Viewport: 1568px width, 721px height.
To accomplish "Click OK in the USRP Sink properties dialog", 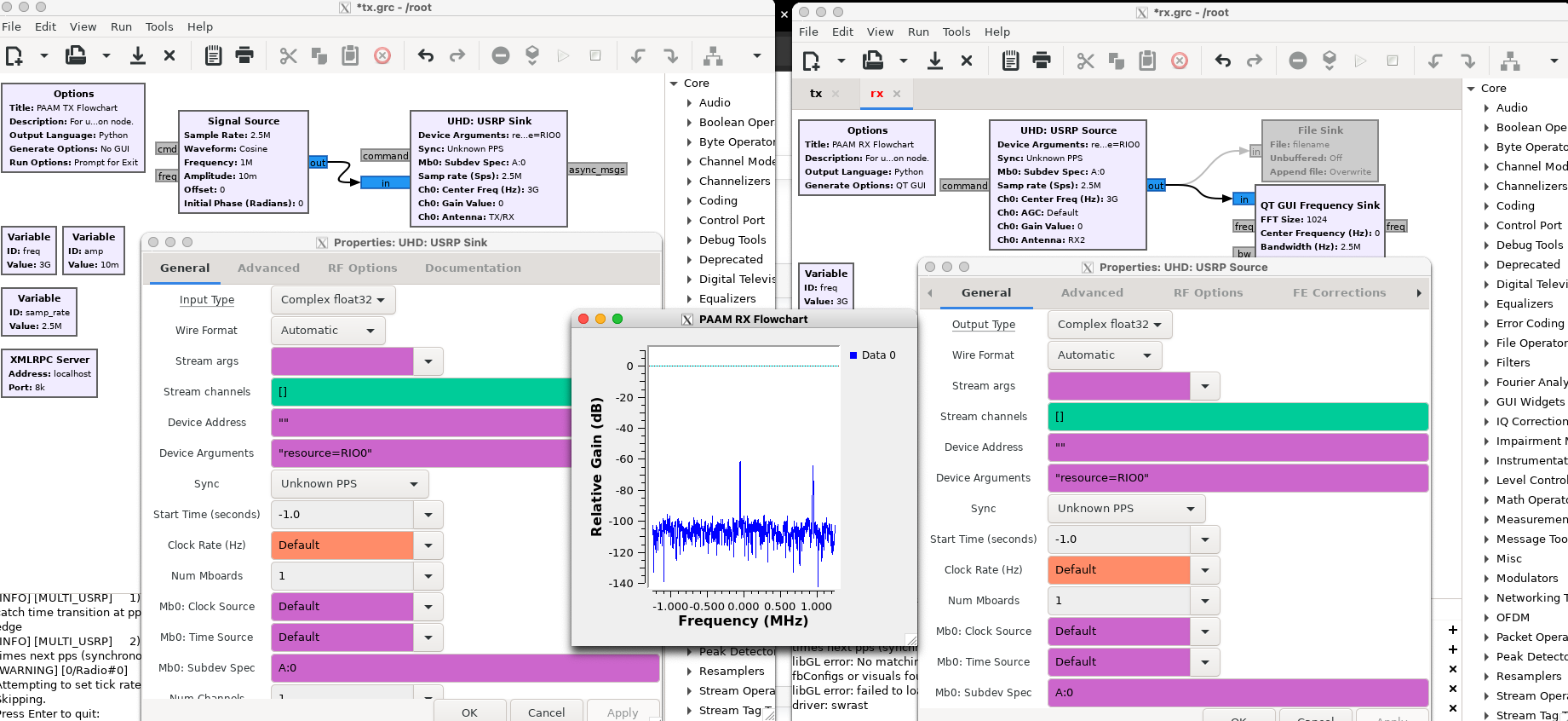I will point(469,712).
